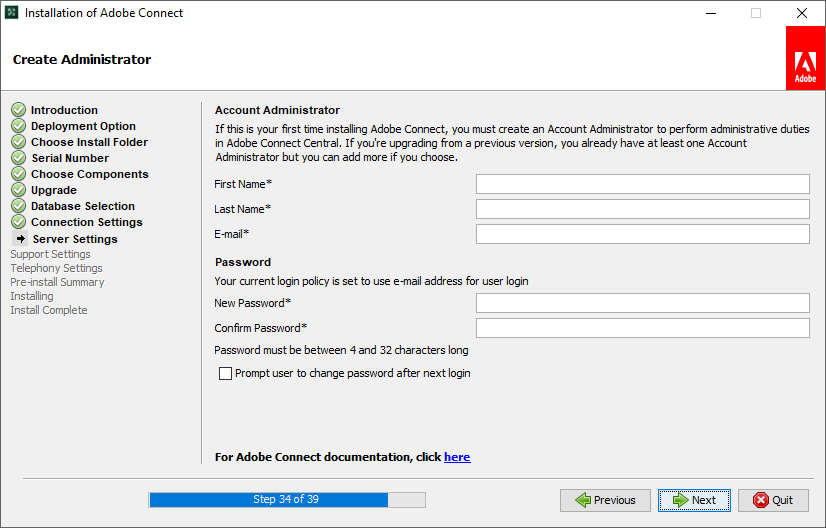Select the Choose Components step label
826x528 pixels.
pos(90,174)
